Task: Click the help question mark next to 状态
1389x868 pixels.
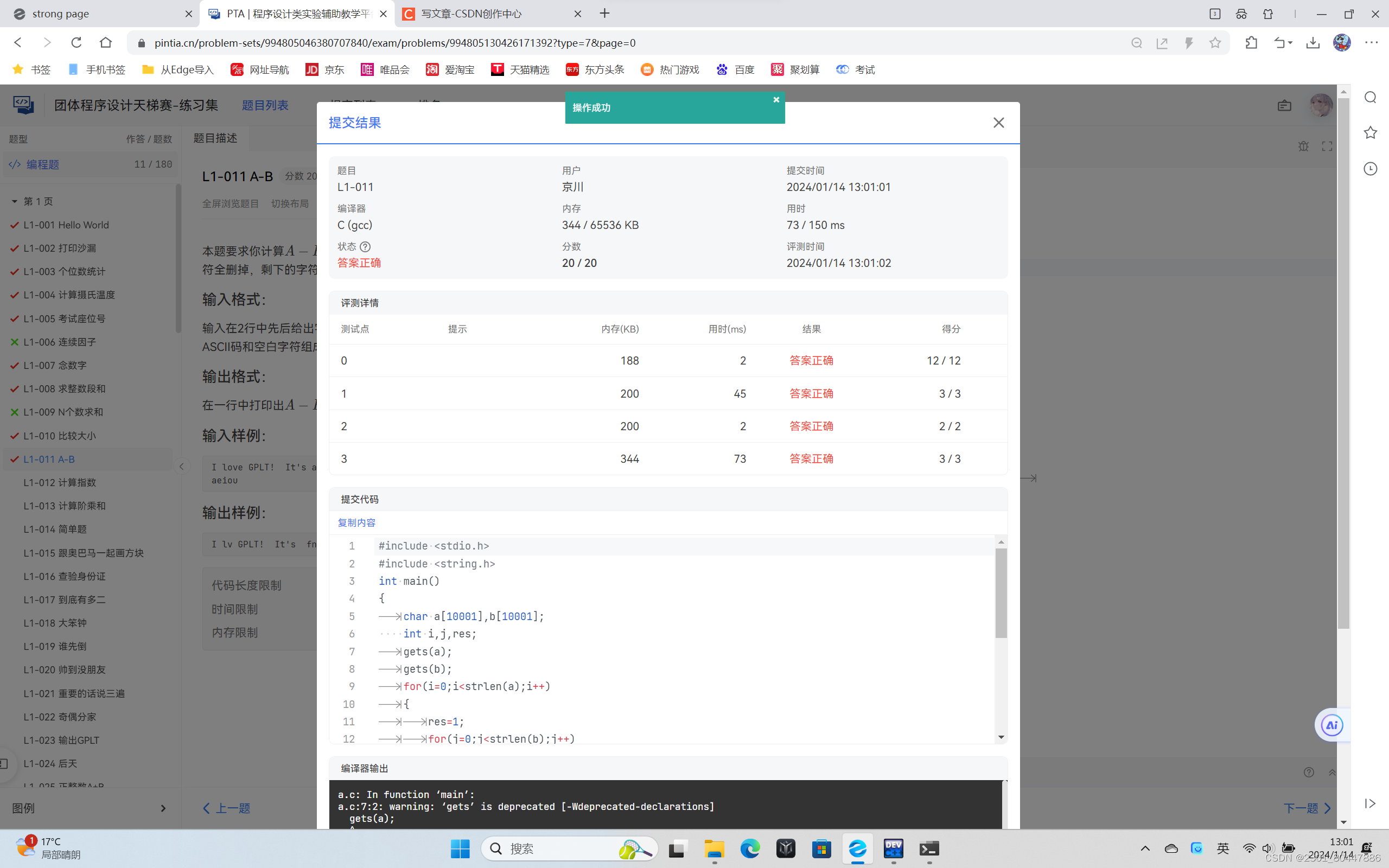Action: [x=366, y=246]
